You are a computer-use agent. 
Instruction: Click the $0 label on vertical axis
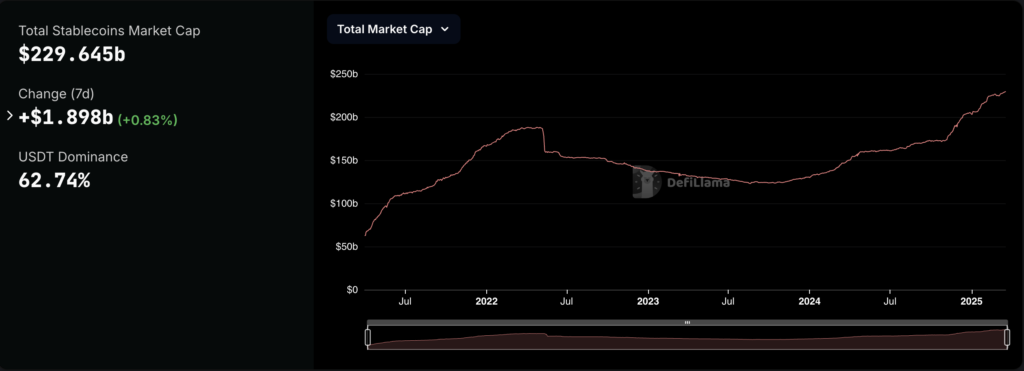(351, 289)
